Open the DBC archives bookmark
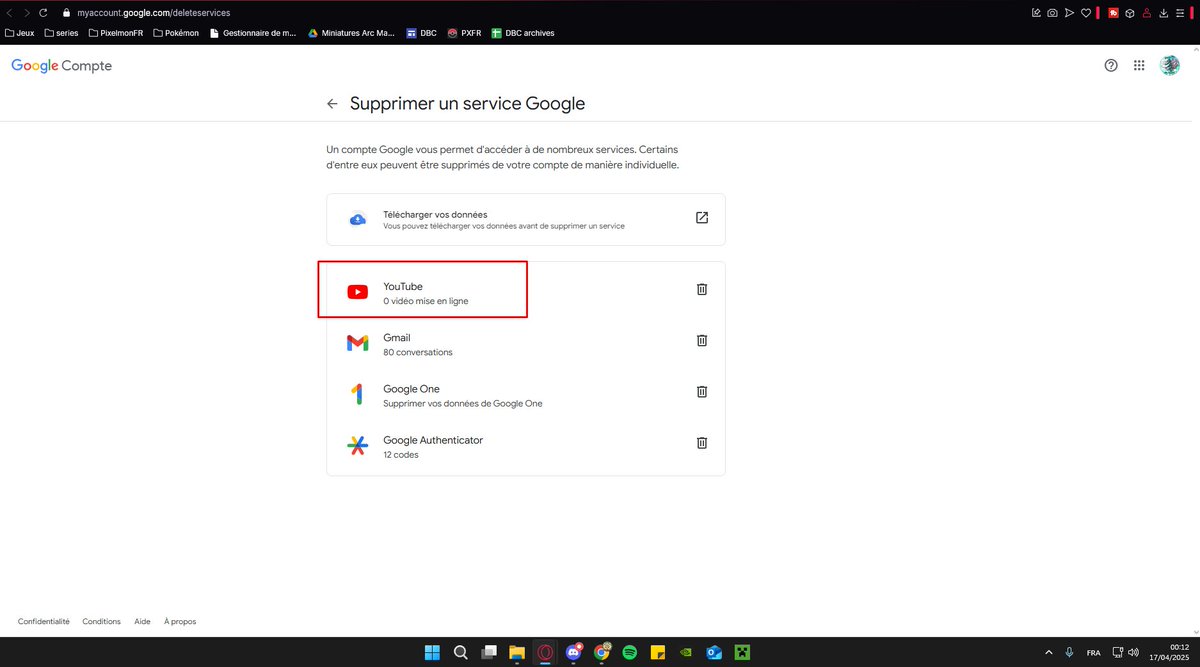This screenshot has height=667, width=1200. (x=522, y=33)
